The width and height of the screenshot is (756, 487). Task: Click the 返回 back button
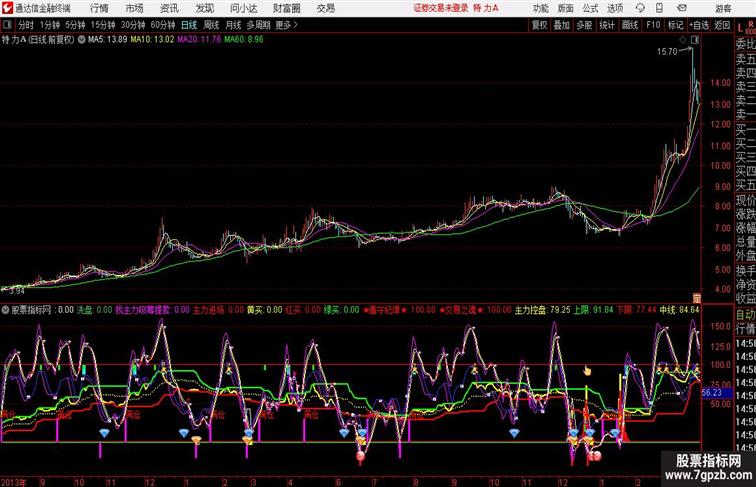tap(722, 25)
